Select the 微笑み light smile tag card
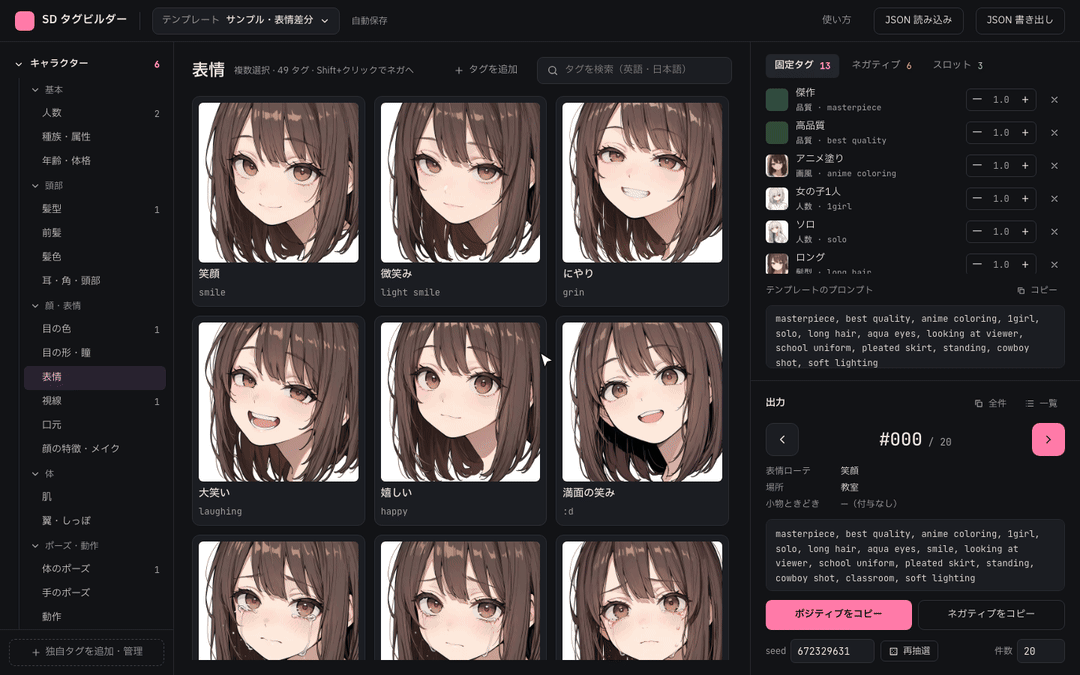 (x=460, y=200)
